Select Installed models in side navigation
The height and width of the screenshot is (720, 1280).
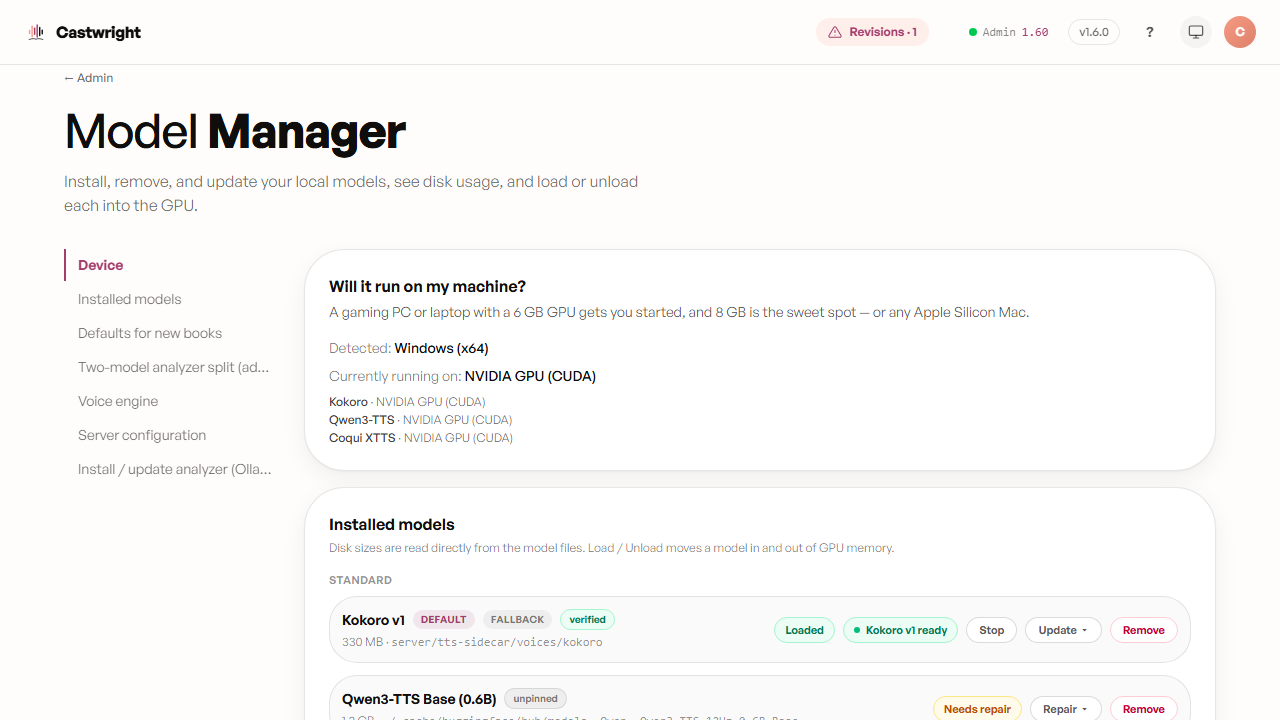pos(130,299)
